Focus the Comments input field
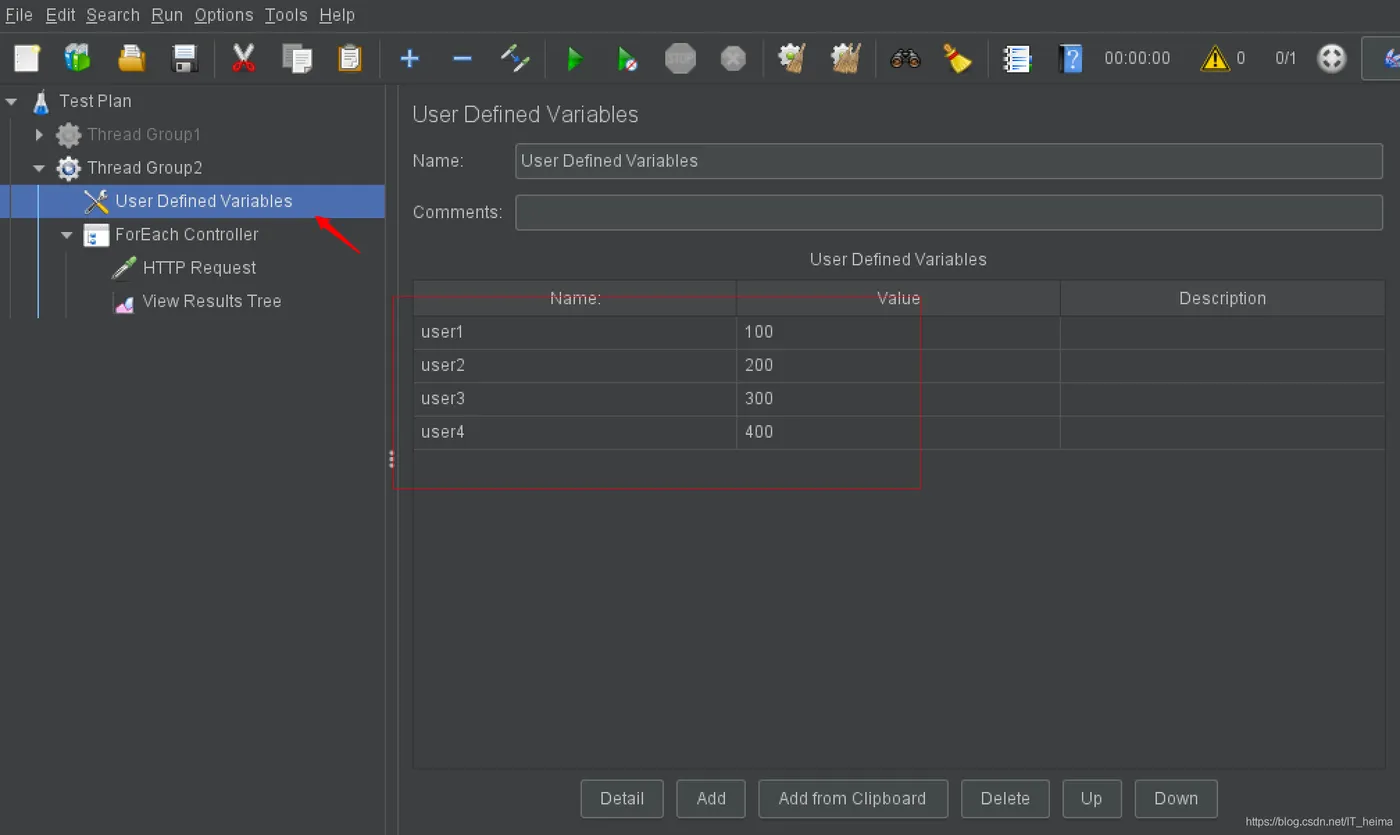Viewport: 1400px width, 835px height. click(x=949, y=212)
